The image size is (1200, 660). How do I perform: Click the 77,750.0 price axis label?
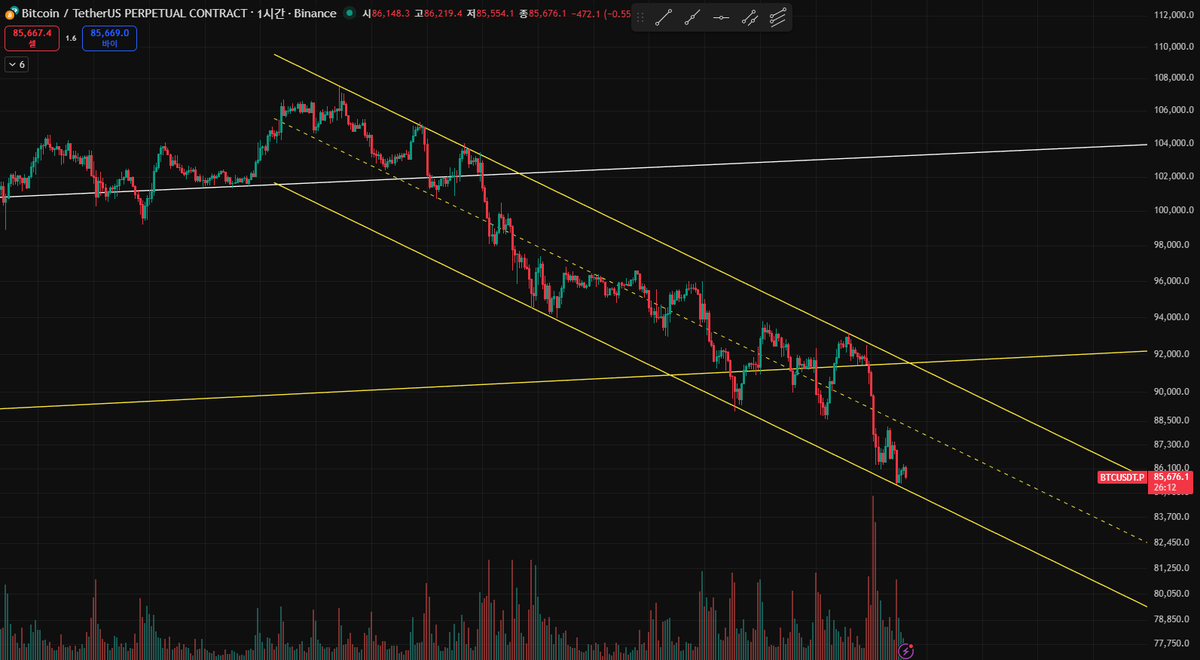tap(1174, 643)
